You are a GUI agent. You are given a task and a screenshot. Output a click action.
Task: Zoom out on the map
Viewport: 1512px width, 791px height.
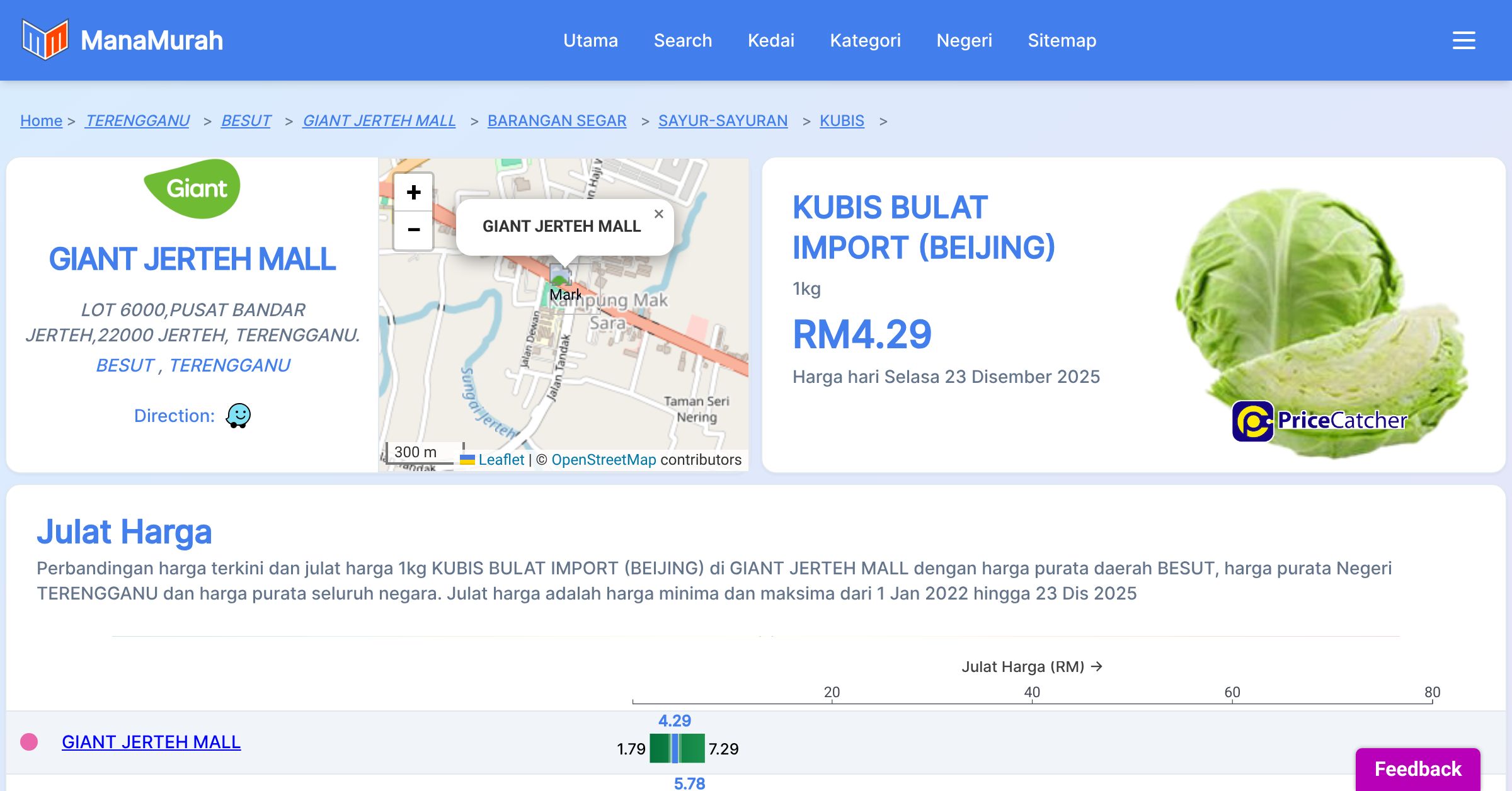413,230
